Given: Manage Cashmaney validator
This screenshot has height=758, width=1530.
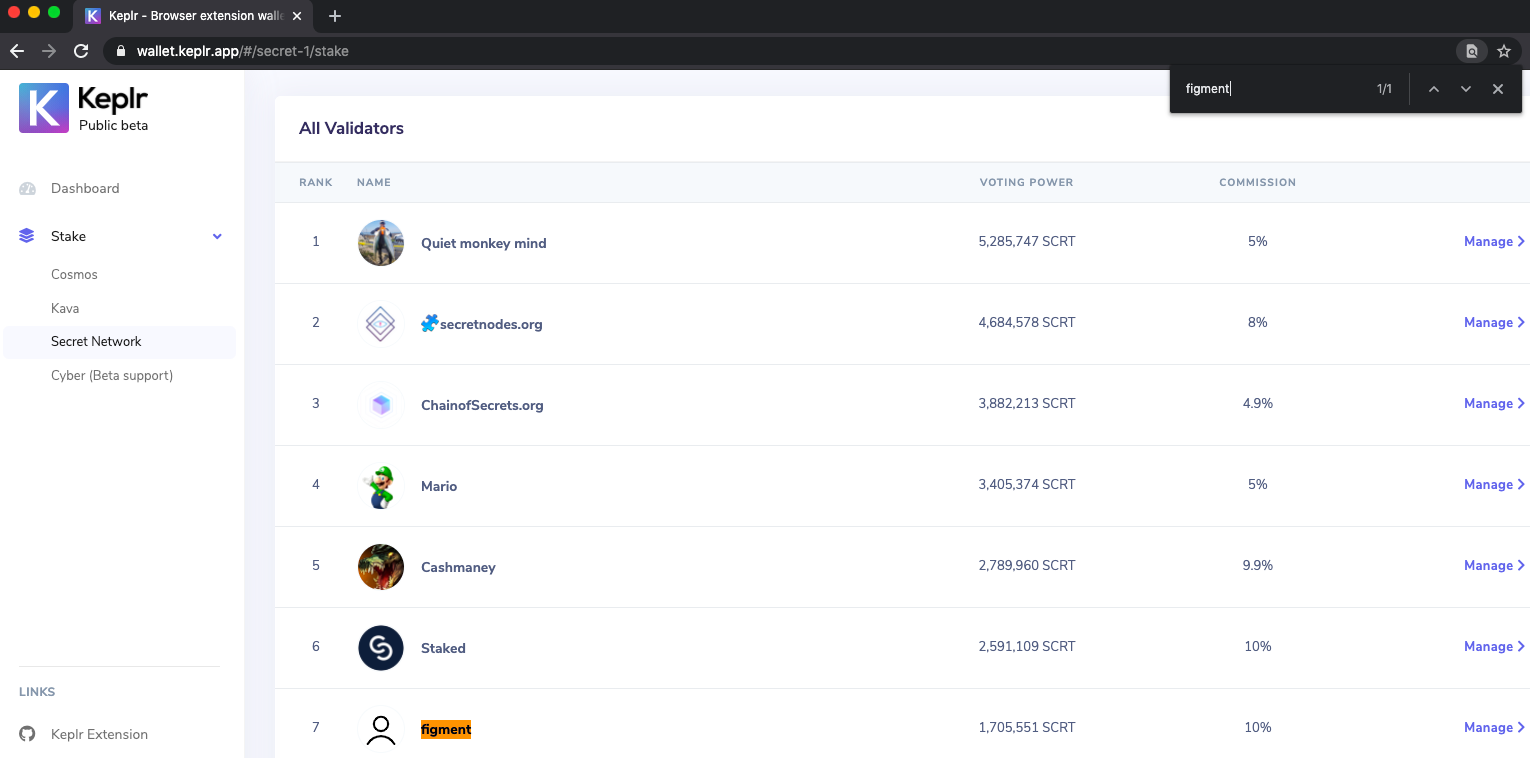Looking at the screenshot, I should tap(1494, 565).
